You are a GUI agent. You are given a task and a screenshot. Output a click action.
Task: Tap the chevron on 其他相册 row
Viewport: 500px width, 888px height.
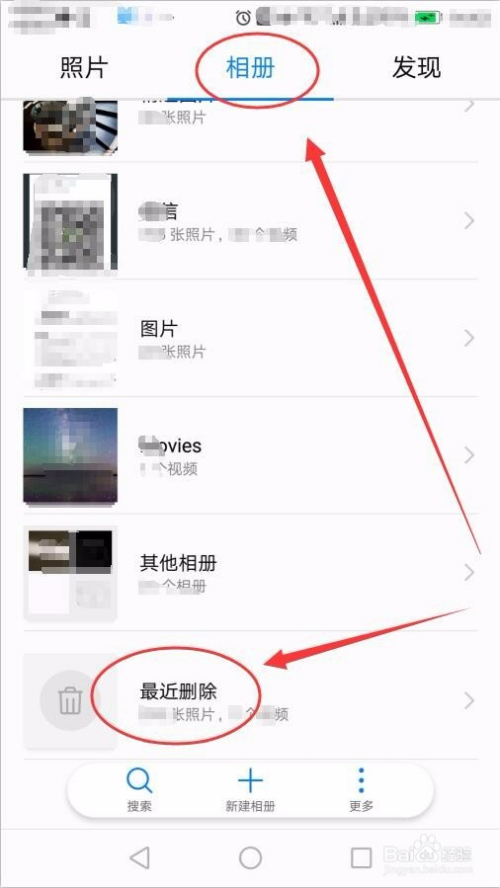(x=469, y=573)
